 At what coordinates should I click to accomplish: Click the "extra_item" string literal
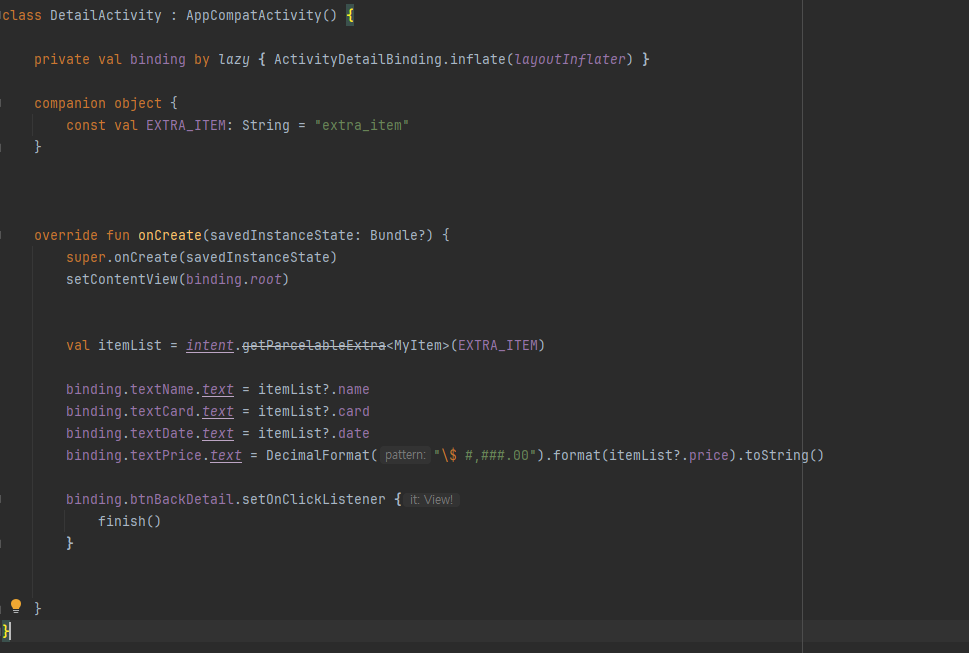click(362, 125)
